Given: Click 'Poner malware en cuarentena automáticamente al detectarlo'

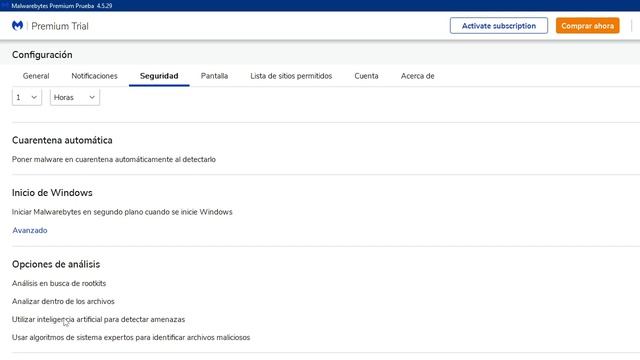Looking at the screenshot, I should (114, 160).
